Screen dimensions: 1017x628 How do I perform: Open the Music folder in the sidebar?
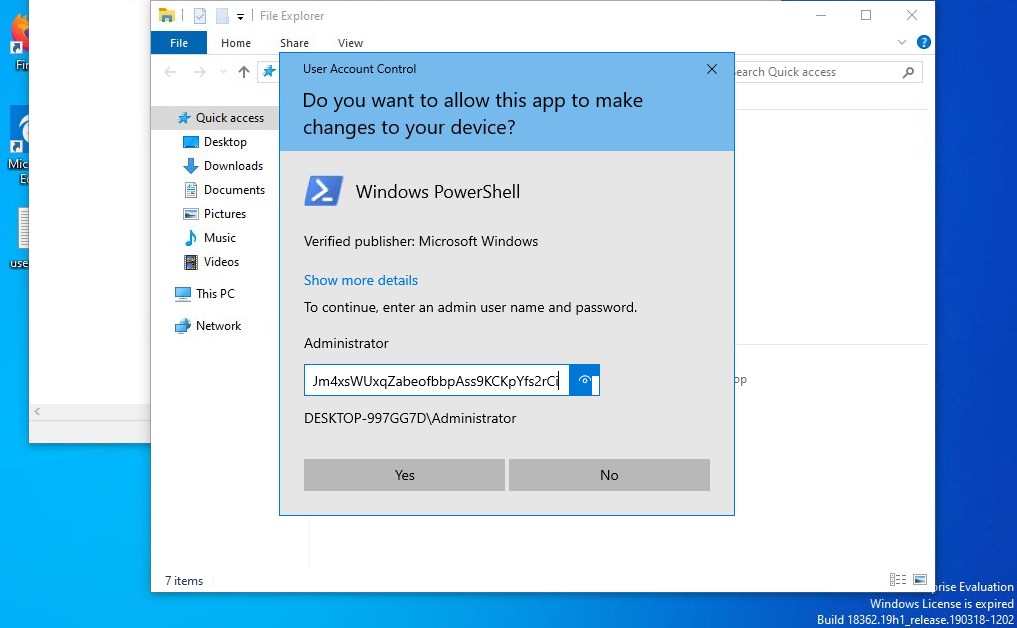click(x=219, y=238)
